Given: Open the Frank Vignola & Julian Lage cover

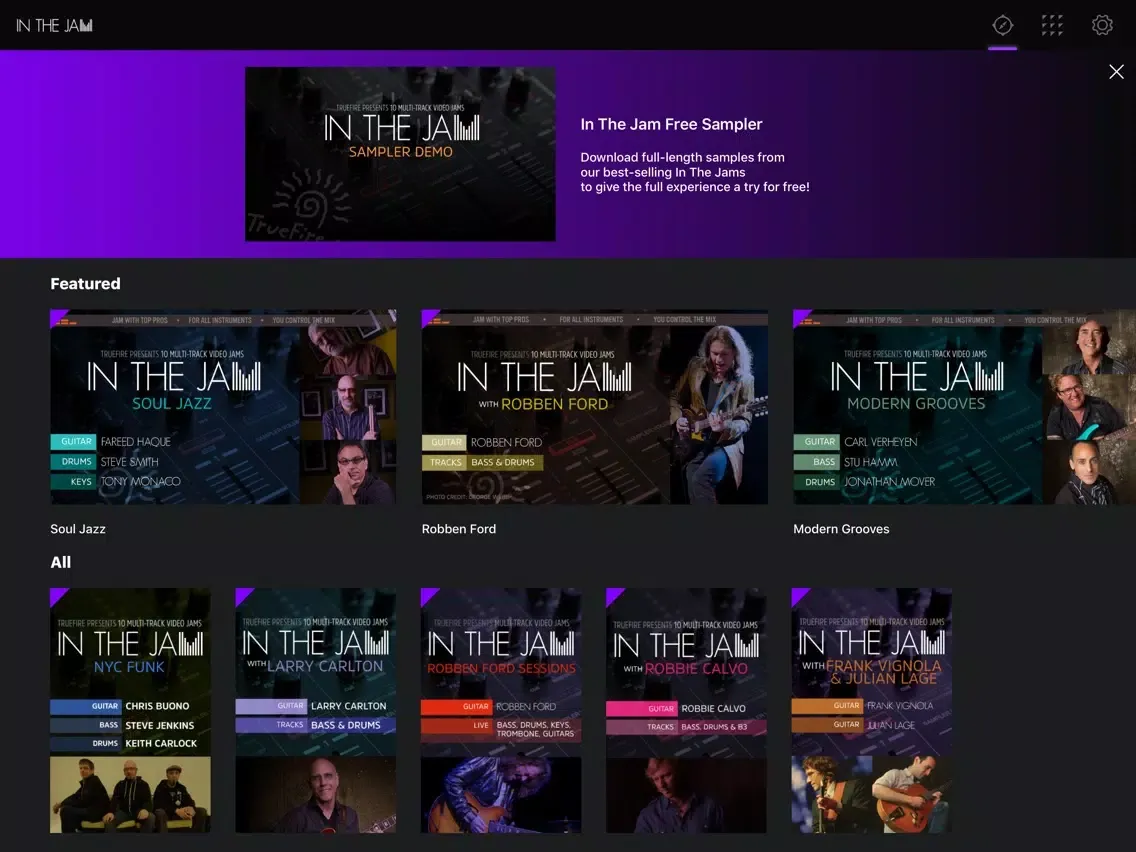Looking at the screenshot, I should point(872,711).
